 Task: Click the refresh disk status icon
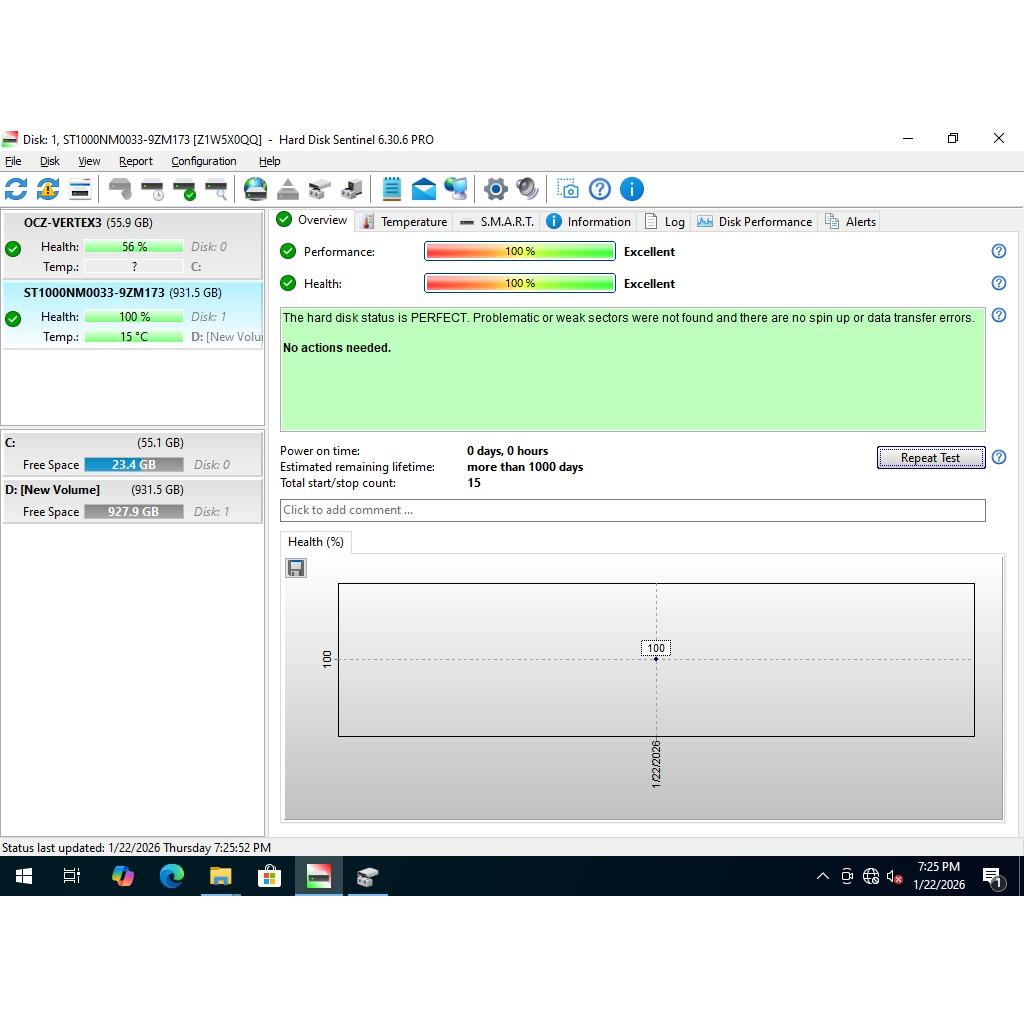point(16,189)
